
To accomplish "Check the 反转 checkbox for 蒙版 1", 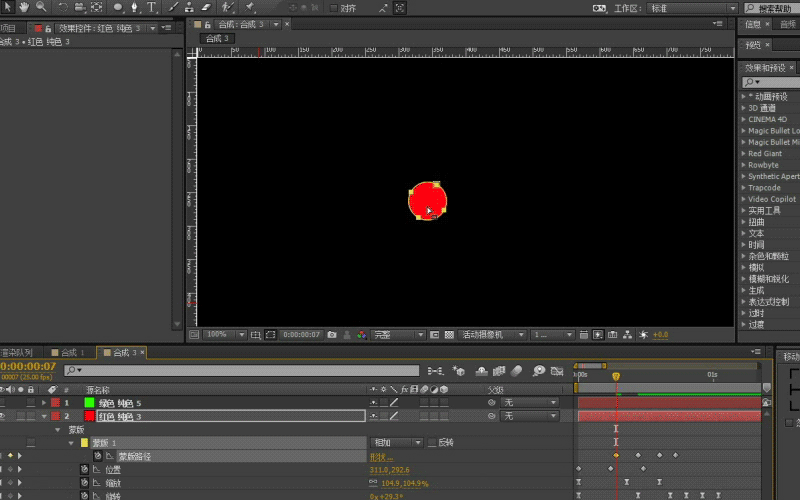I will (x=432, y=443).
